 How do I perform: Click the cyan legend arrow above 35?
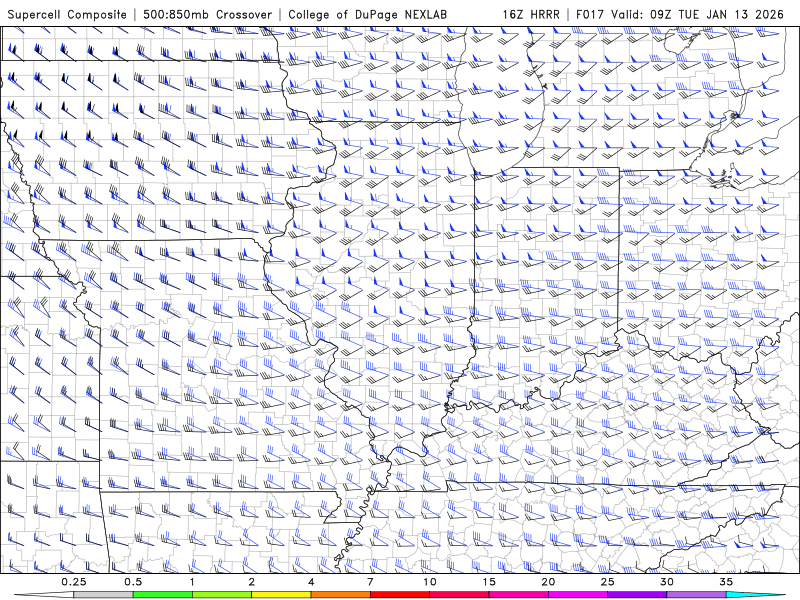tap(756, 595)
